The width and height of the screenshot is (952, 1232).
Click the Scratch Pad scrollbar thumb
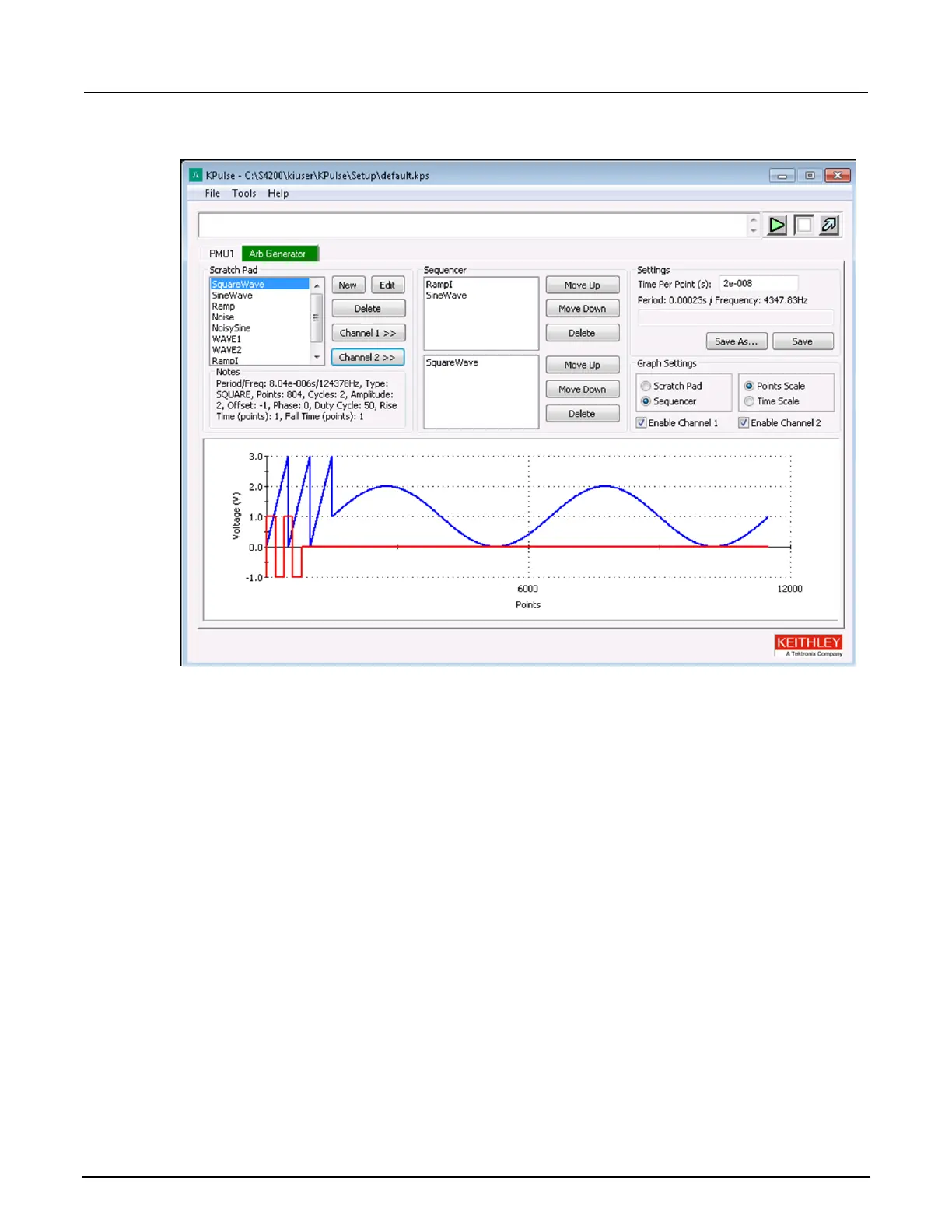(x=317, y=317)
